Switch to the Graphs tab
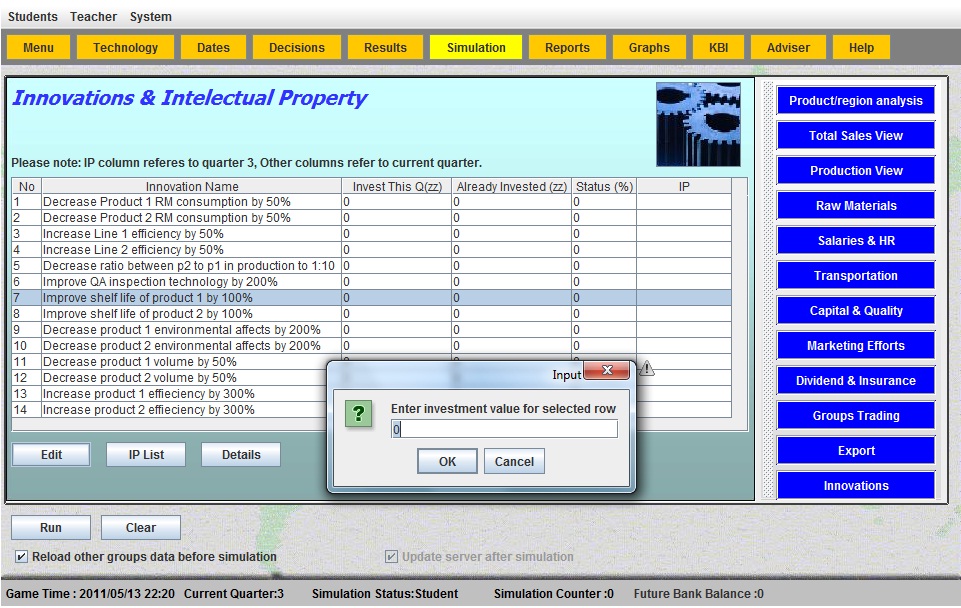 pos(649,48)
